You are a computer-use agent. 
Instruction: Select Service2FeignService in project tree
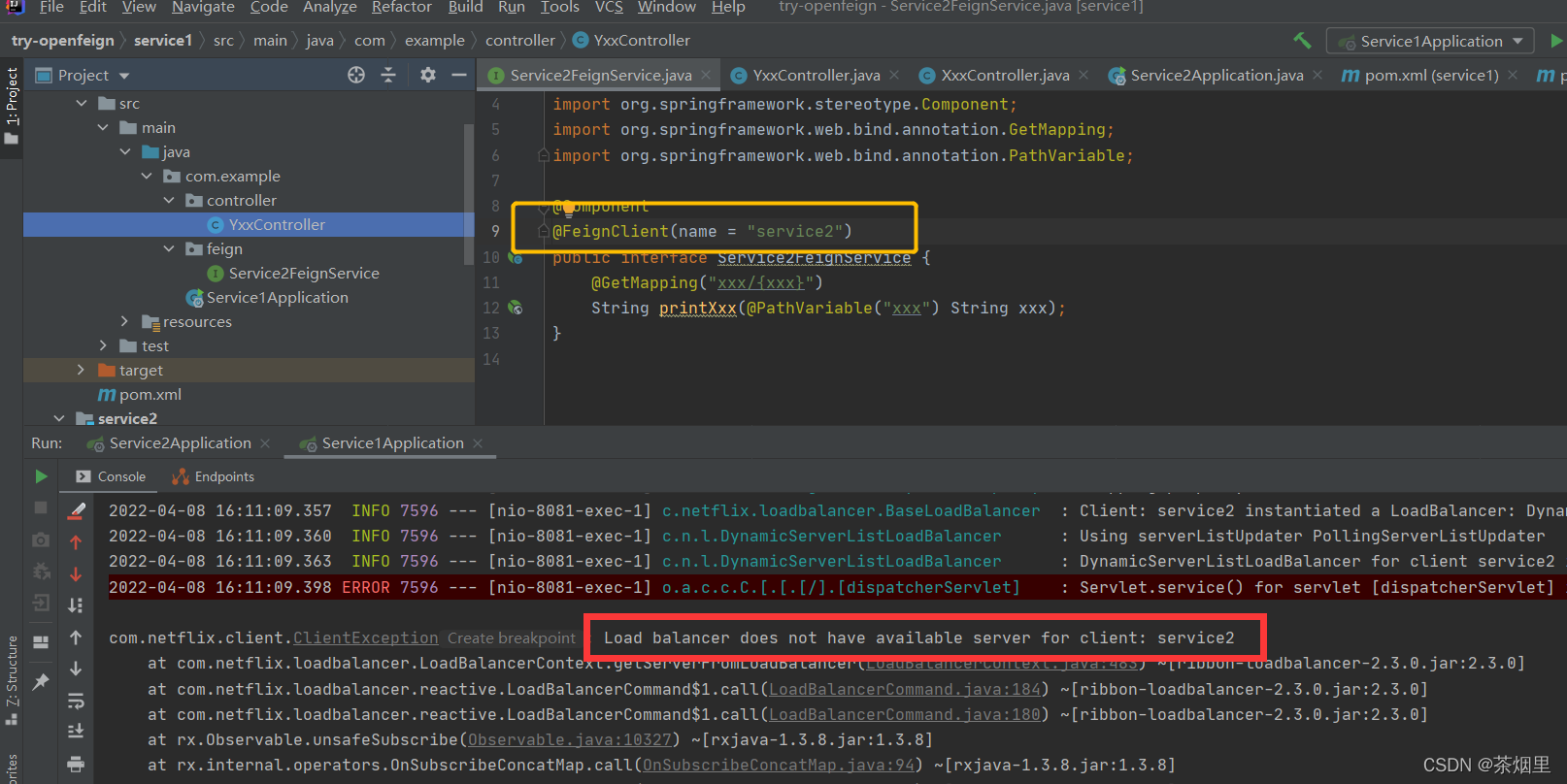[x=304, y=273]
